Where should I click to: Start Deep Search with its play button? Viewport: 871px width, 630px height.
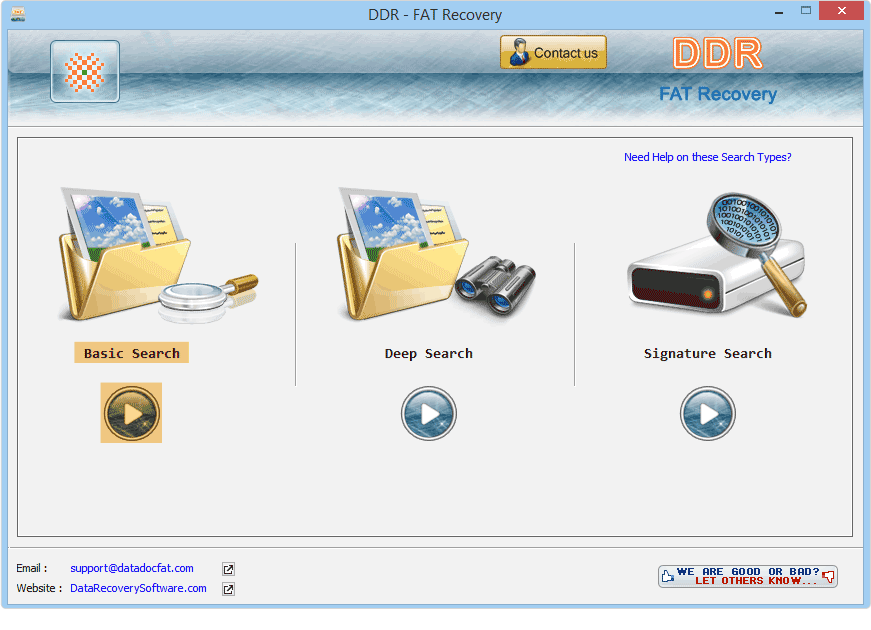click(x=429, y=413)
